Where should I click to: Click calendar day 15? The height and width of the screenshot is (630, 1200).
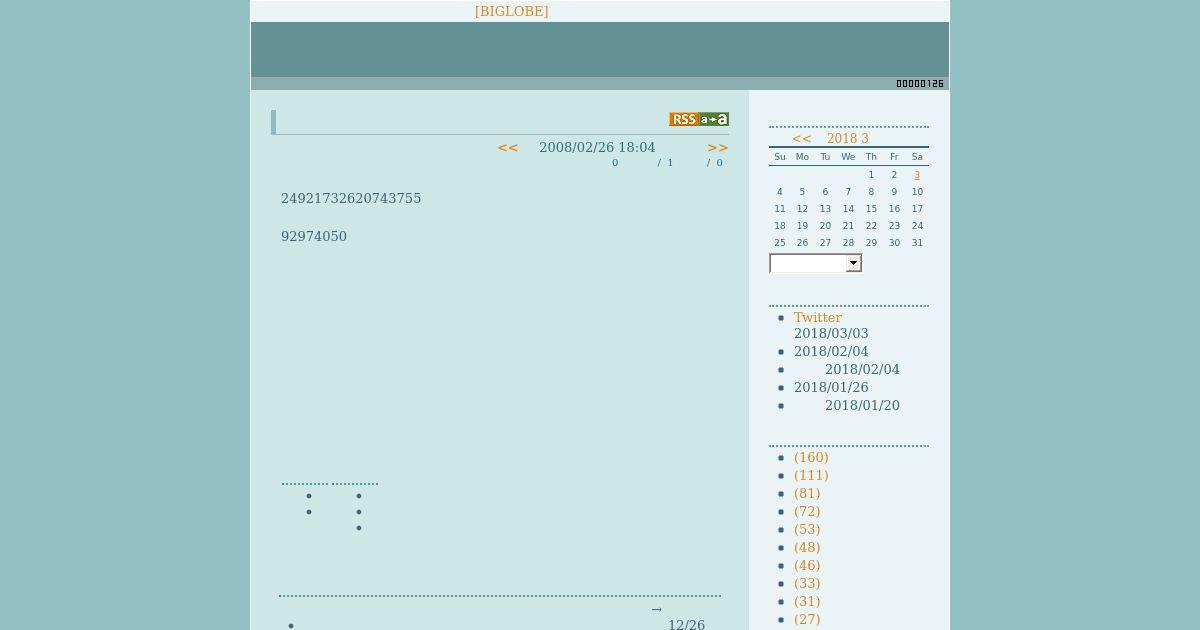[x=871, y=209]
